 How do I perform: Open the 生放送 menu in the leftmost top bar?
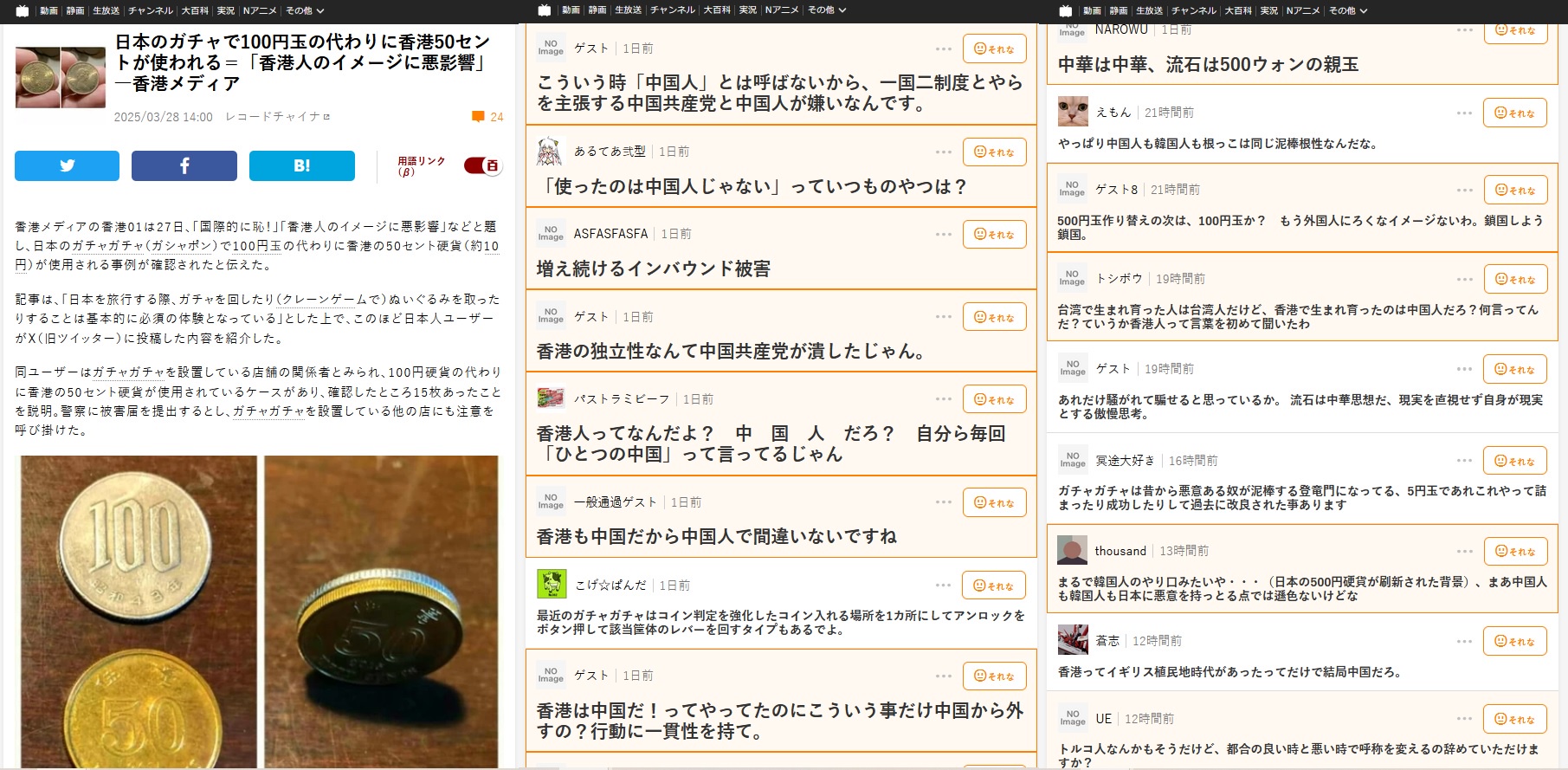pyautogui.click(x=106, y=10)
